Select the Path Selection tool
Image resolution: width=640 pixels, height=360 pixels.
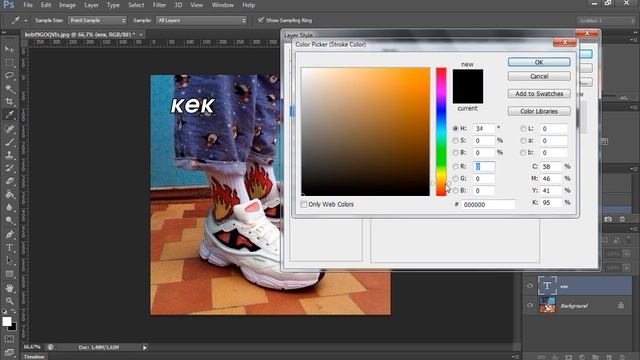click(x=9, y=261)
